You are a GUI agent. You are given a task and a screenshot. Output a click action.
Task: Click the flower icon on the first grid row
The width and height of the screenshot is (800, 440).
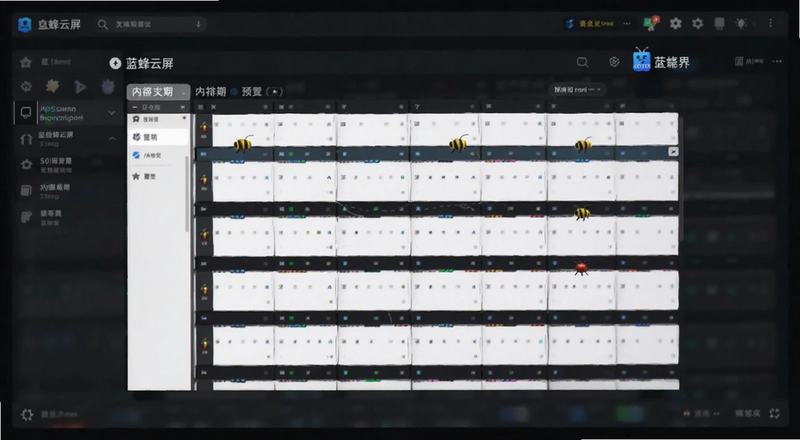204,128
